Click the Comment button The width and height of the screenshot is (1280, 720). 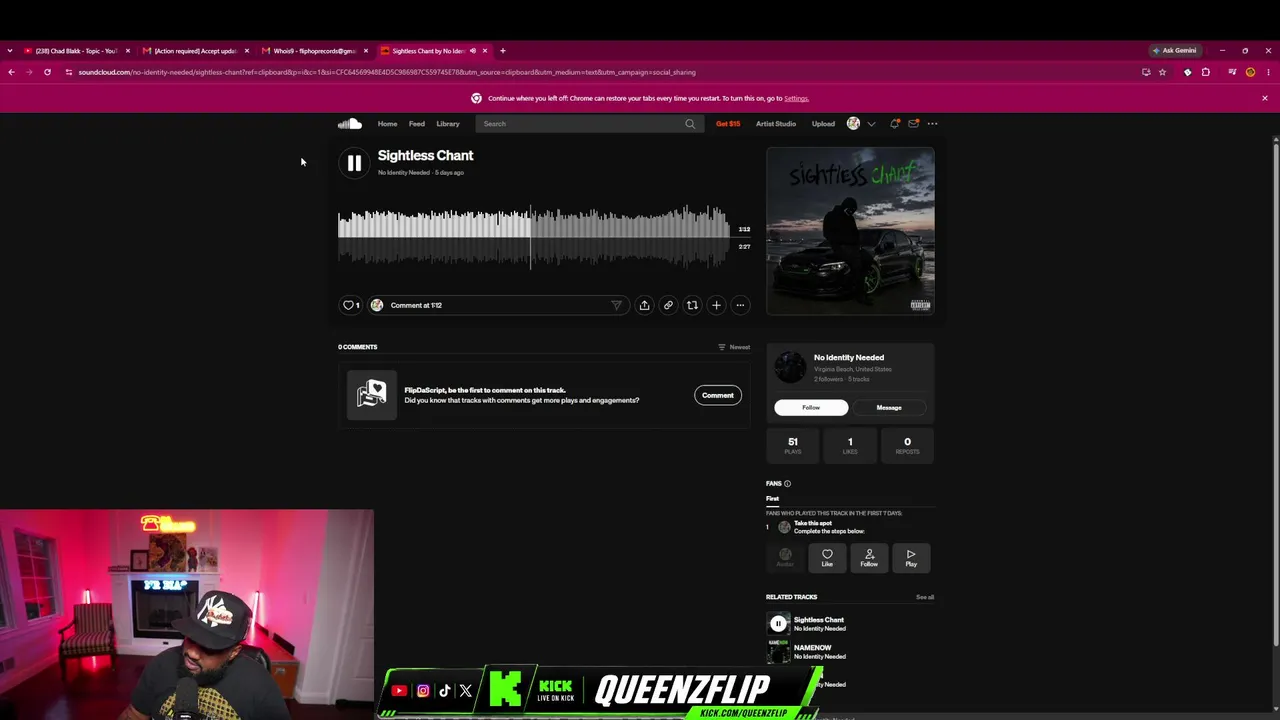[x=717, y=395]
